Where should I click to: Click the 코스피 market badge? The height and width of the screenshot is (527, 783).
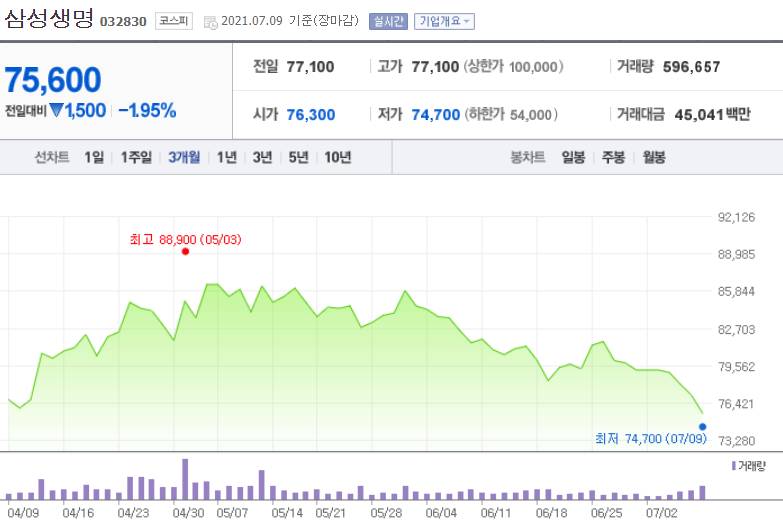(x=174, y=21)
